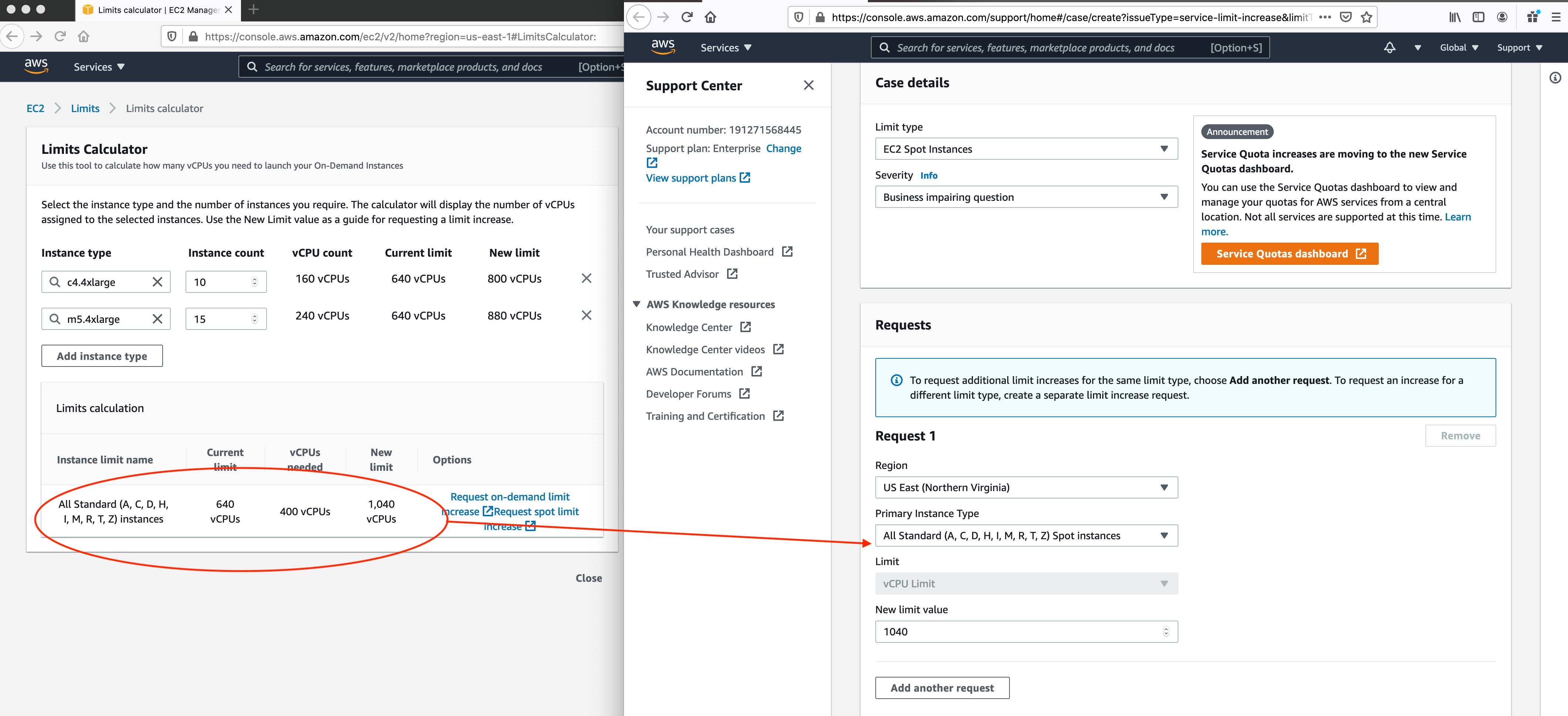Screen dimensions: 1568x716
Task: Open the Global region dropdown
Action: [x=1459, y=47]
